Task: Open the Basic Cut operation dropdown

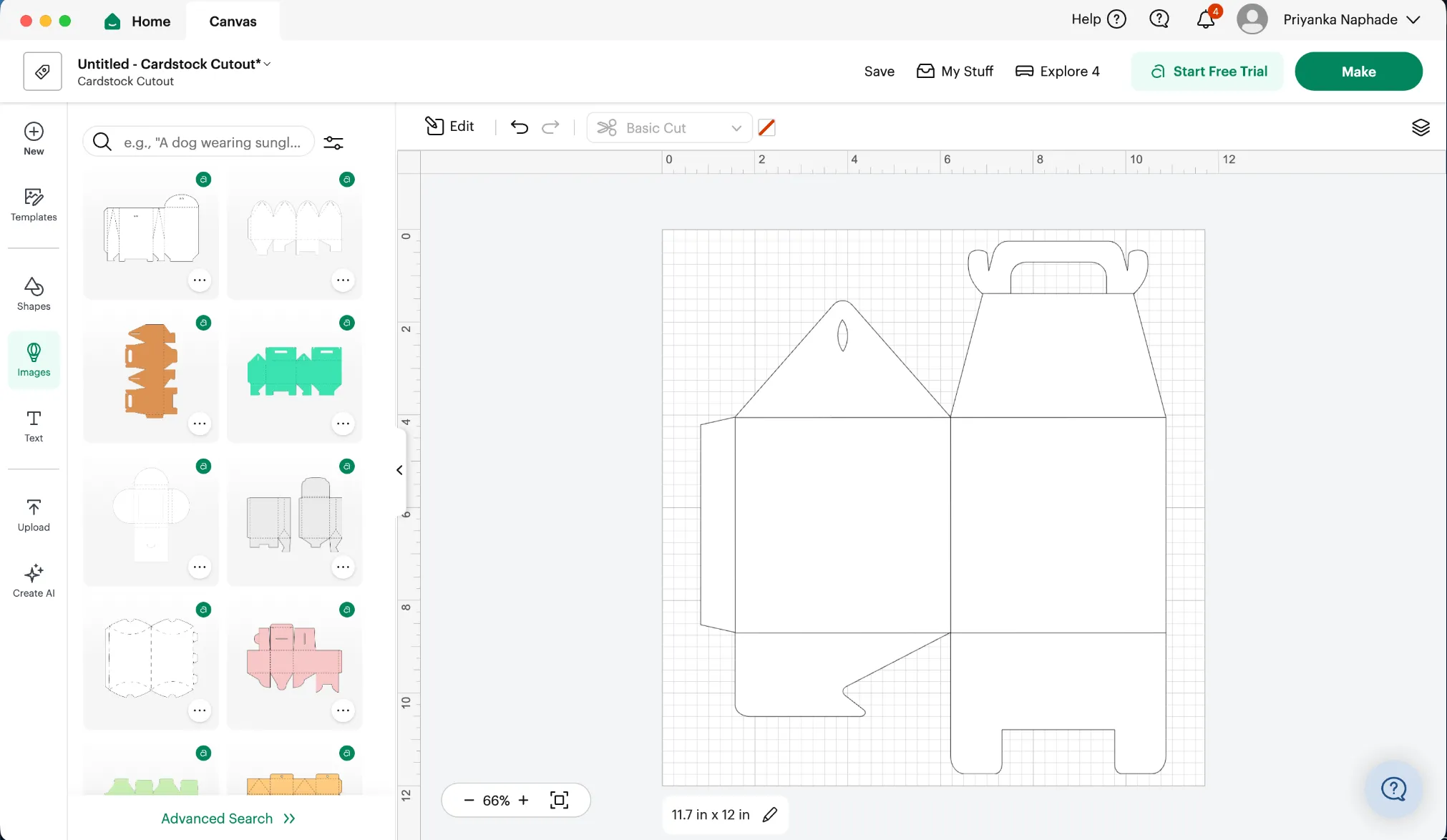Action: pos(669,127)
